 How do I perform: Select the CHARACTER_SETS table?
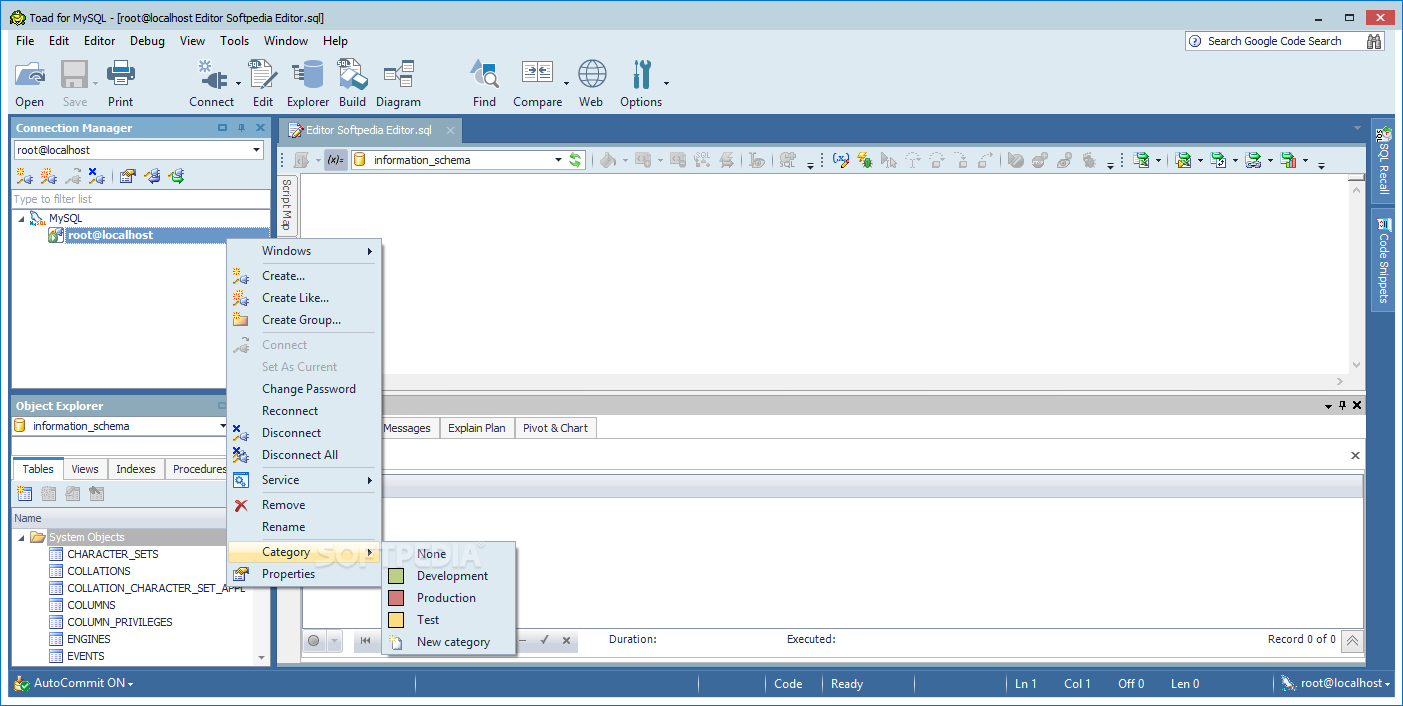point(113,554)
